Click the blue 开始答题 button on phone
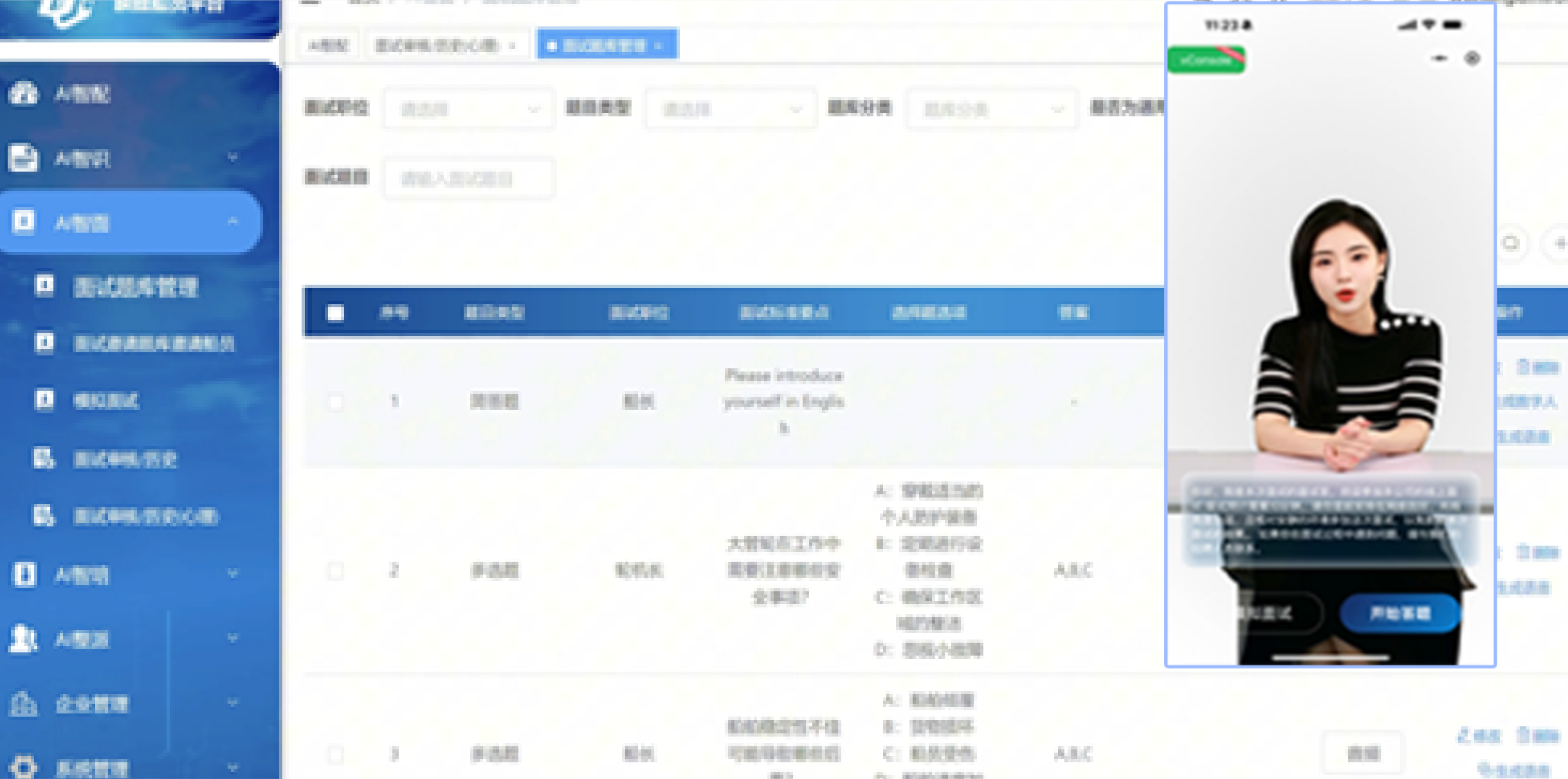Viewport: 1568px width, 779px height. [1399, 613]
